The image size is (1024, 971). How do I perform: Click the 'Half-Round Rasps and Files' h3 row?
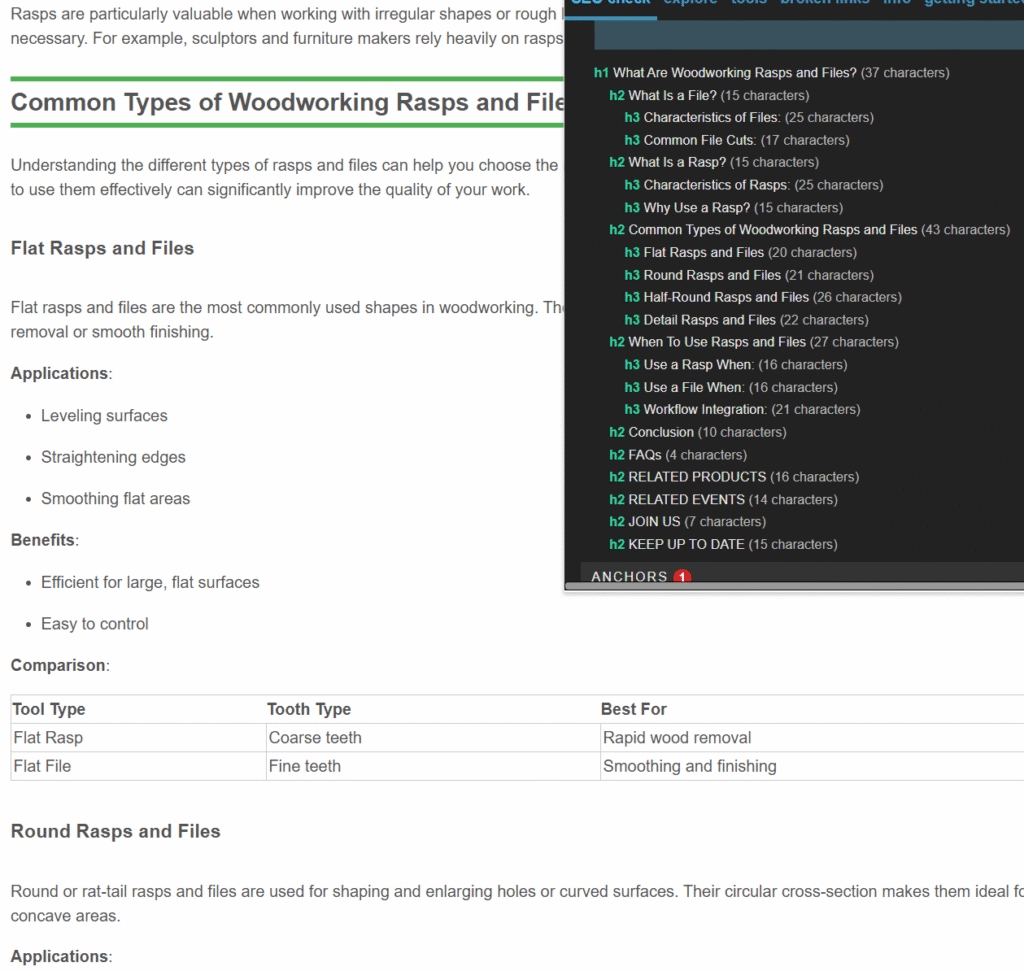tap(763, 297)
